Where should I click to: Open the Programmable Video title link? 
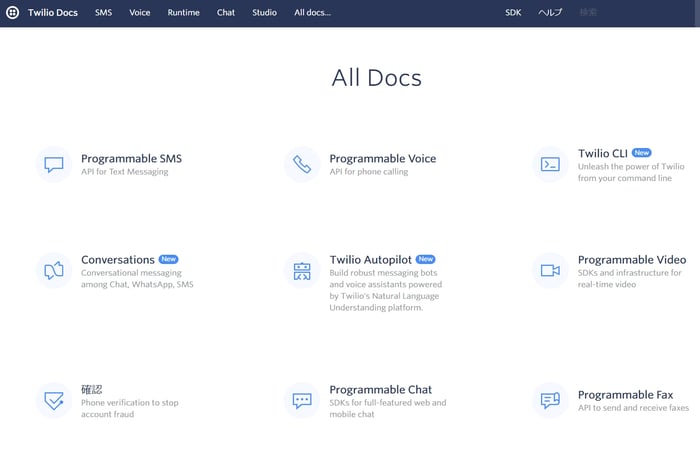tap(632, 259)
